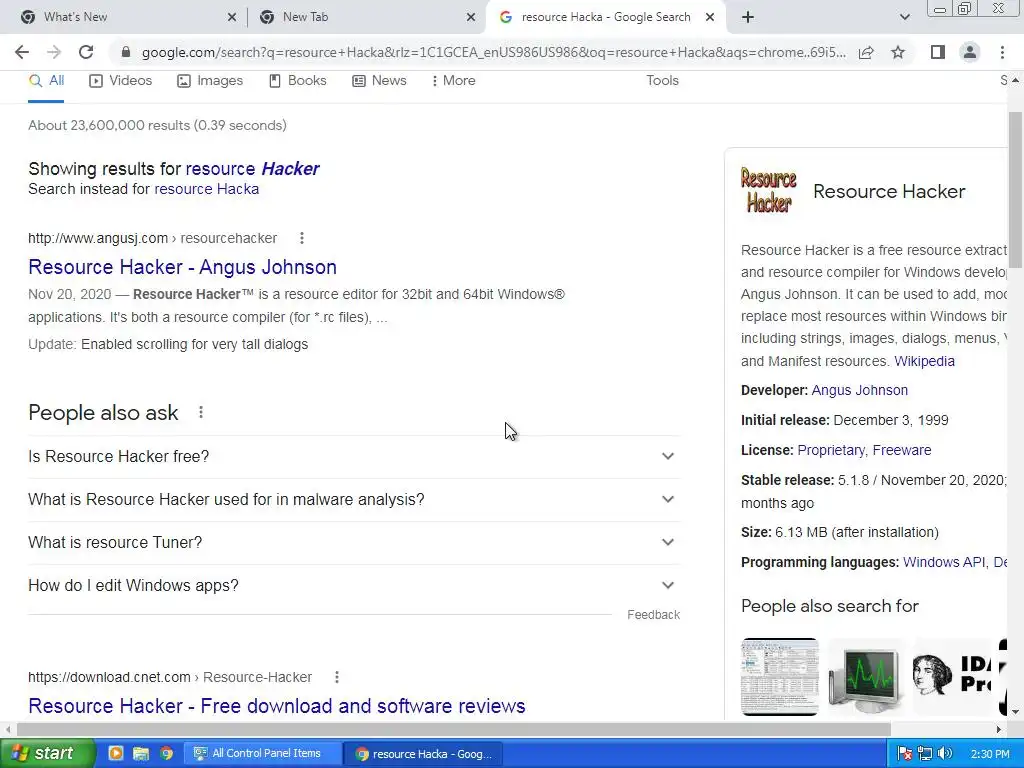Open options dots beside angusj.com result

[302, 238]
